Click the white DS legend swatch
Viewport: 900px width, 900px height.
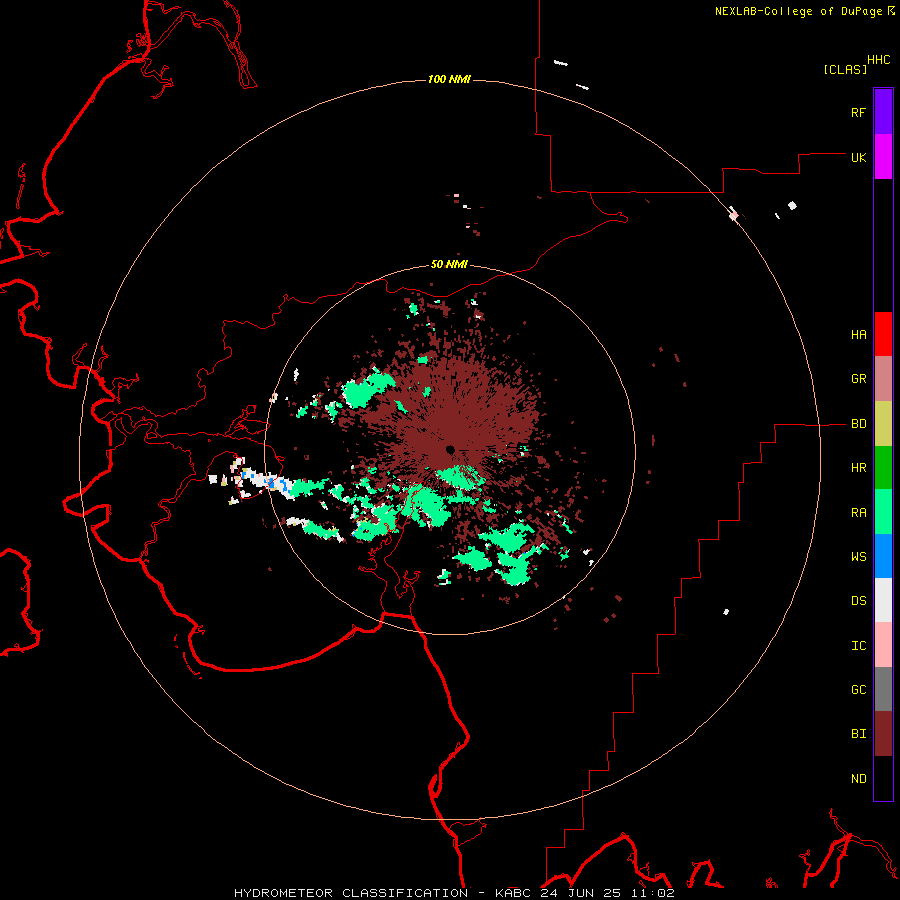(x=883, y=600)
